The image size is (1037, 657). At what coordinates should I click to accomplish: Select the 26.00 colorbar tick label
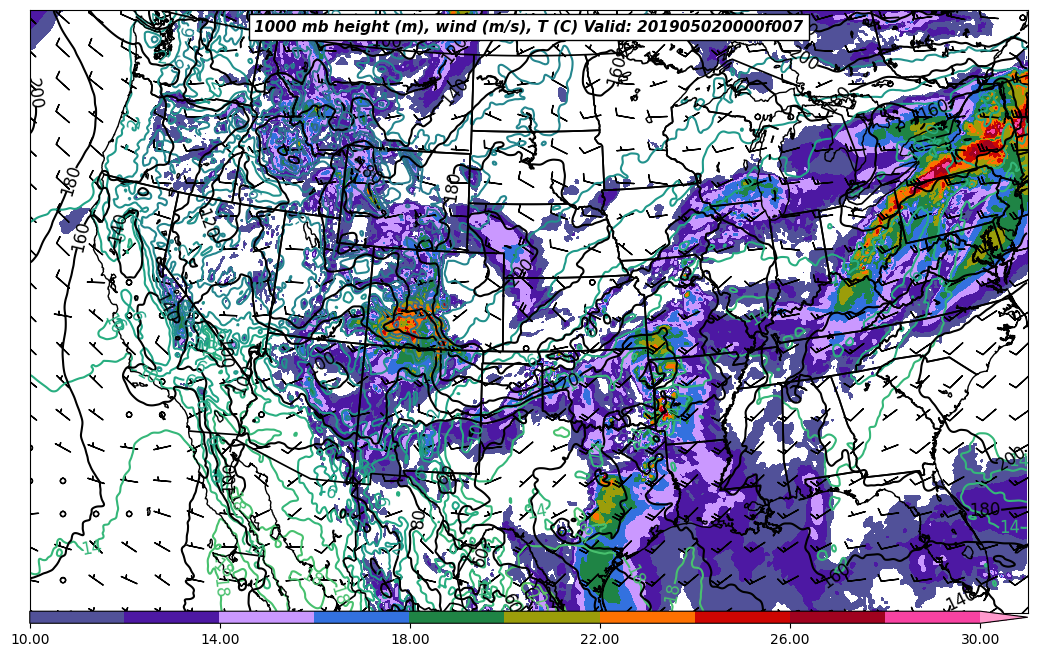(790, 638)
